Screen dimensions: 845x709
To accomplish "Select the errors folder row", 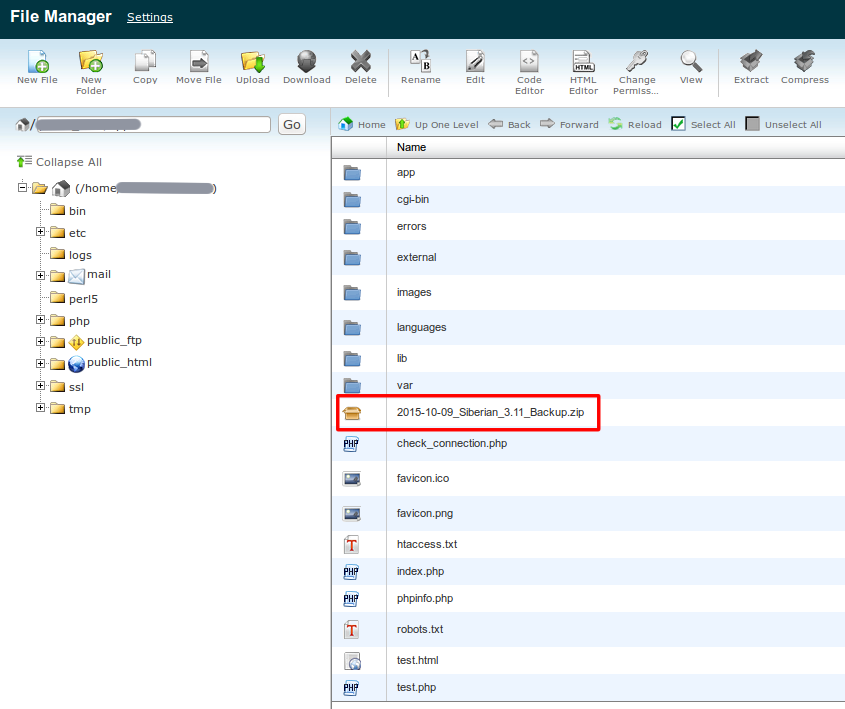I will 588,226.
